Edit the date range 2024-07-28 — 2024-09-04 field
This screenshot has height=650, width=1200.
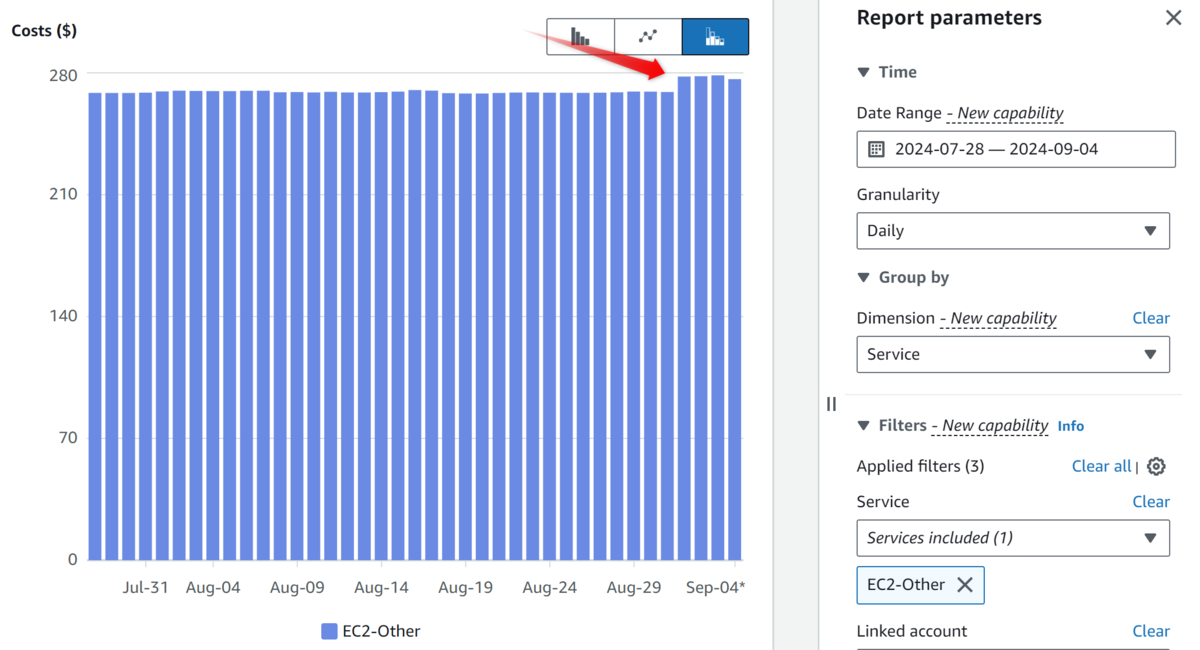pyautogui.click(x=1016, y=149)
